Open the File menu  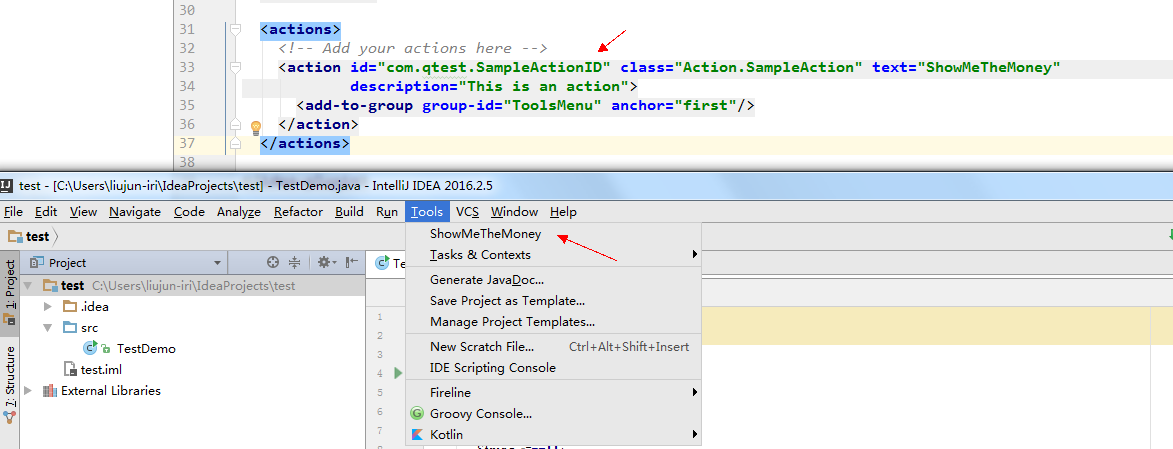pyautogui.click(x=13, y=212)
